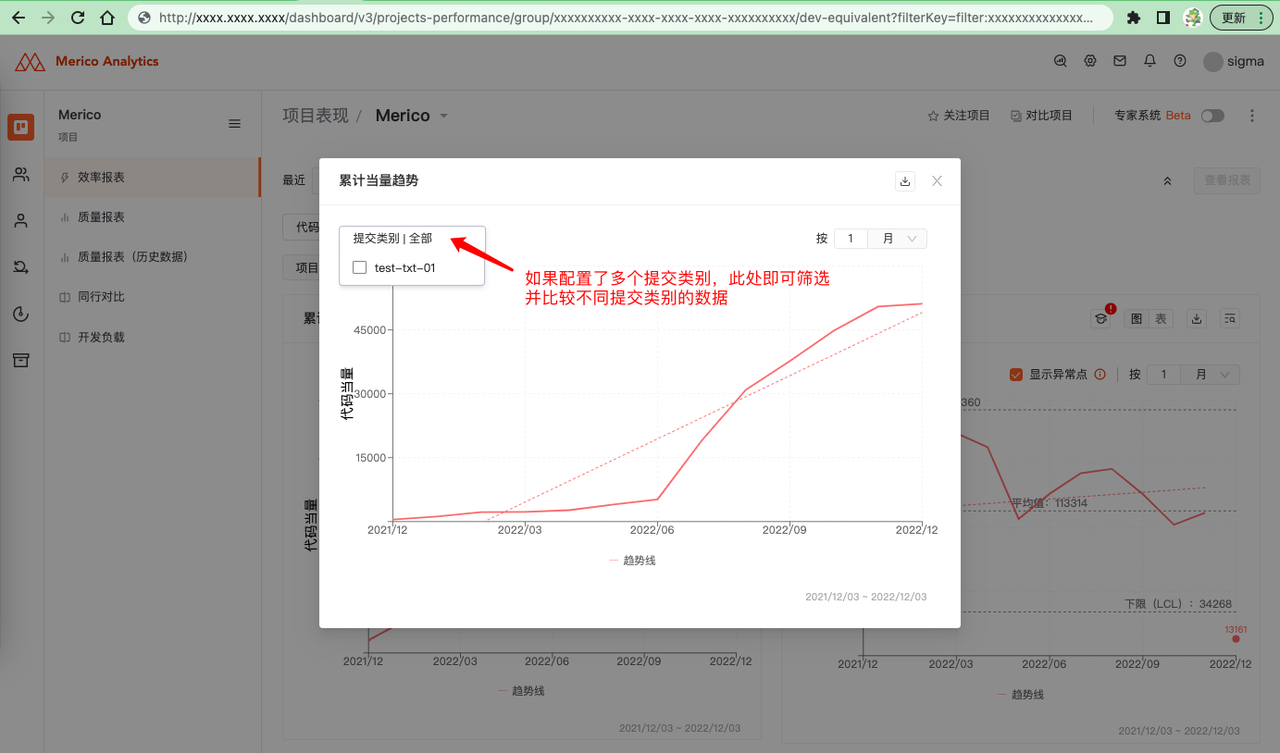
Task: Open the three-dot more options menu
Action: pyautogui.click(x=1252, y=116)
